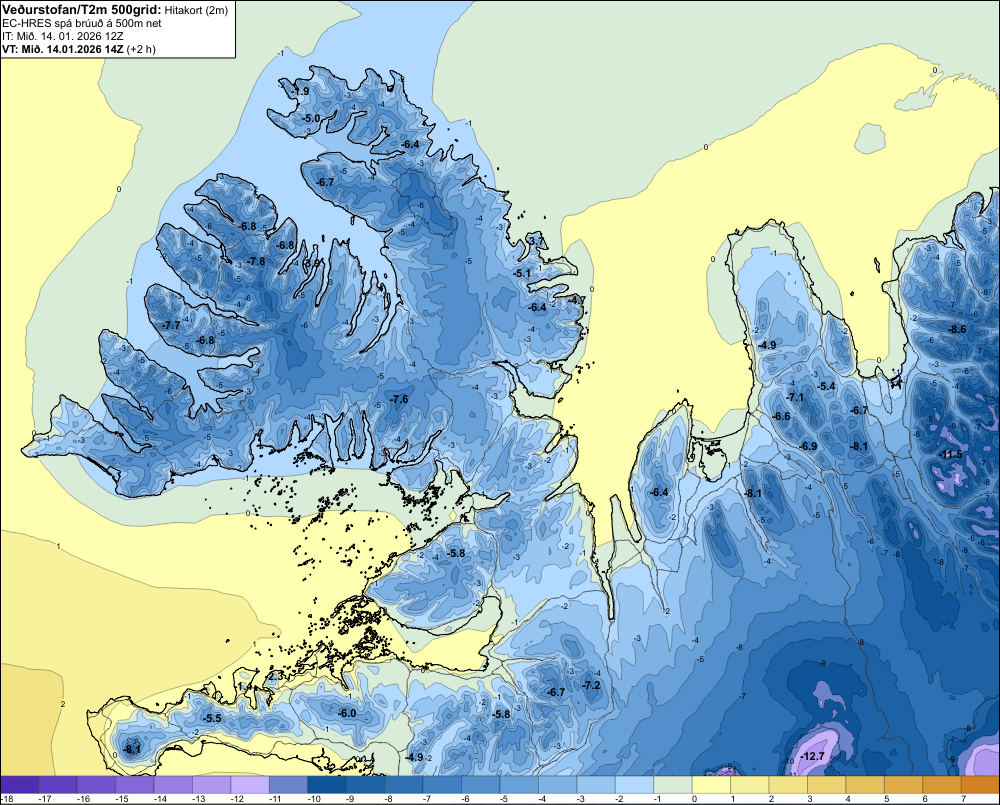Image resolution: width=1000 pixels, height=805 pixels.
Task: Click the legend swatch between -1 and 0
Action: pyautogui.click(x=673, y=785)
